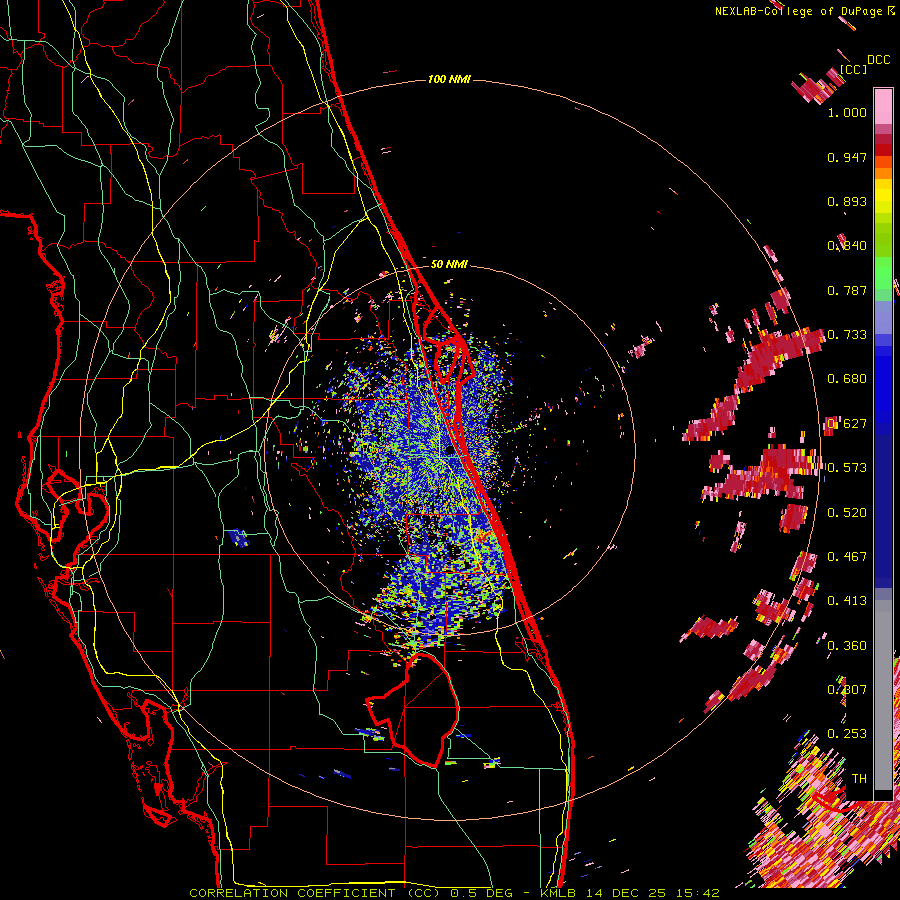Click the 100 NMI range ring label

tap(449, 79)
